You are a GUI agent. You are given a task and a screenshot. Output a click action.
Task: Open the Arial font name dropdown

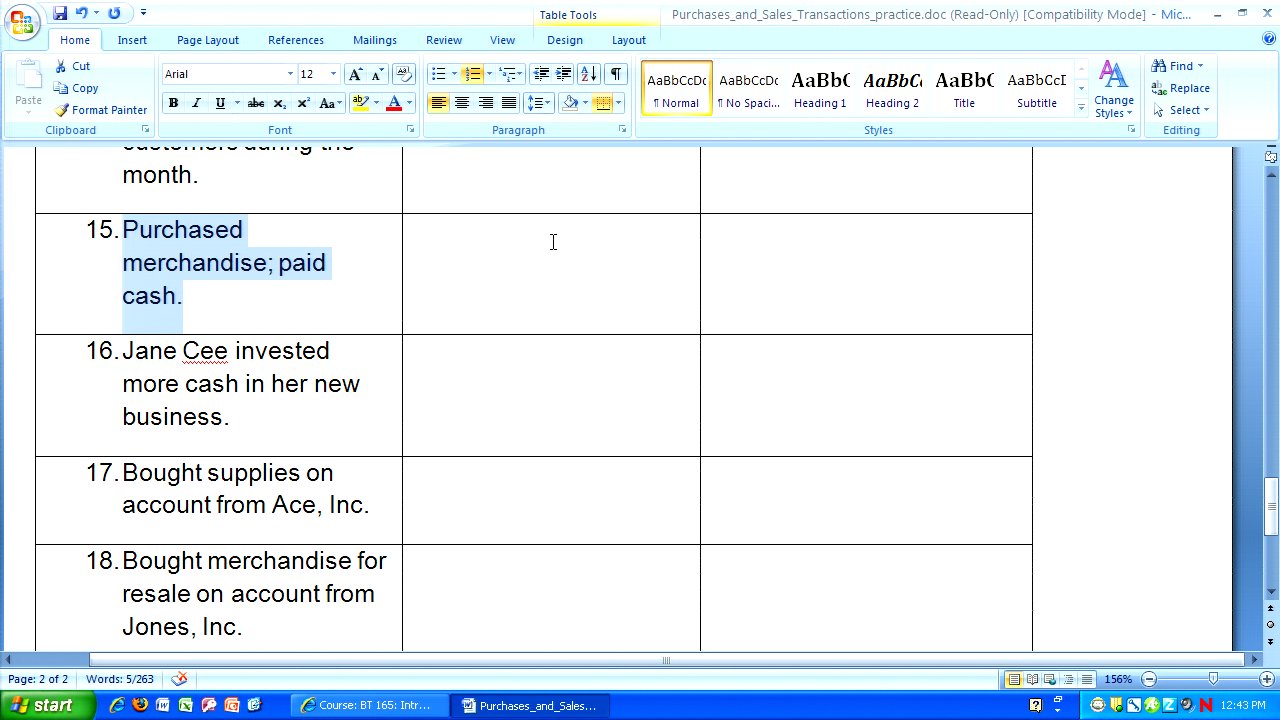[x=290, y=74]
